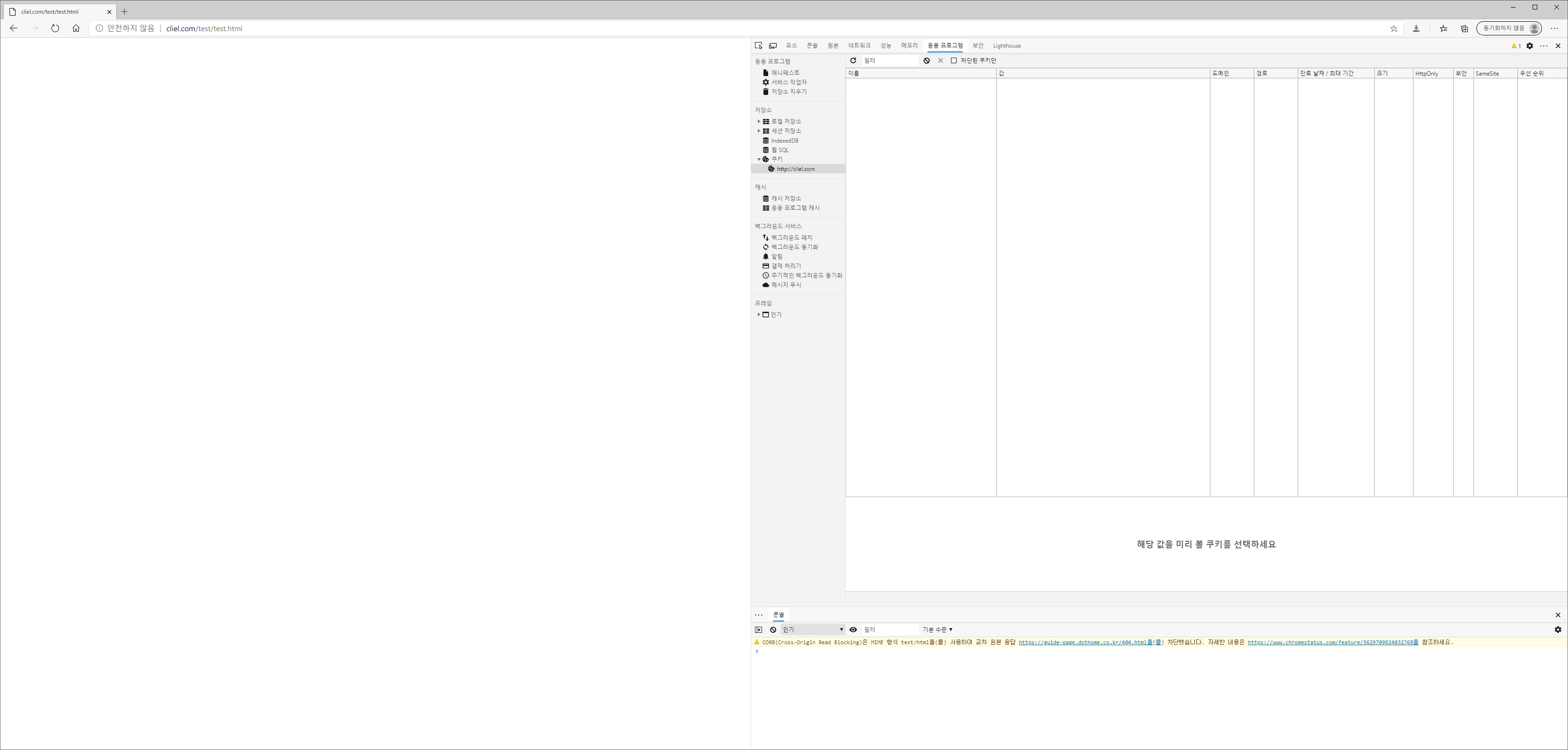Screen dimensions: 1568x750
Task: Open DevTools settings gear icon
Action: [1530, 46]
